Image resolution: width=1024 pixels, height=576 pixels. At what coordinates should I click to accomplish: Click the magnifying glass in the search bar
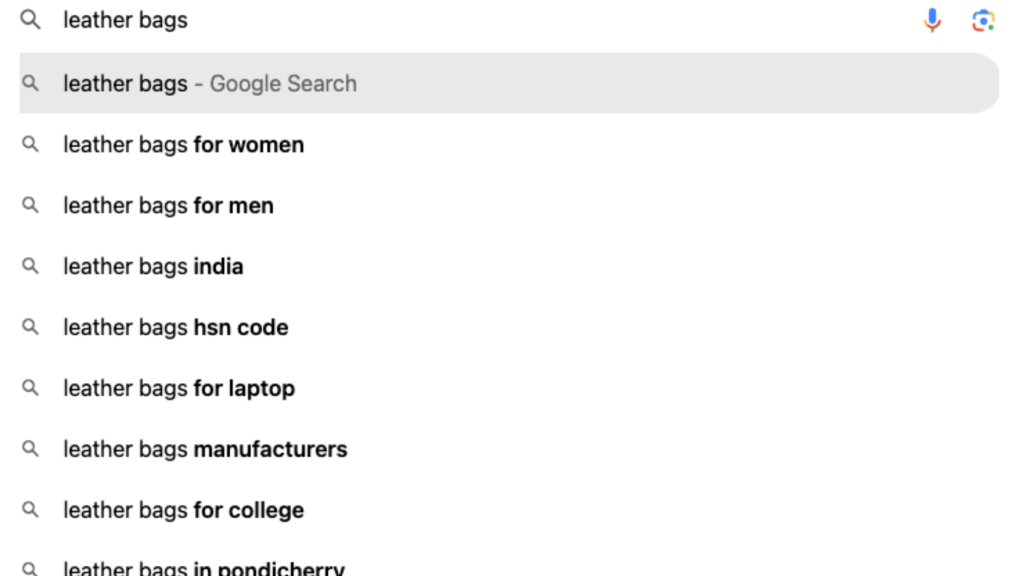[28, 19]
